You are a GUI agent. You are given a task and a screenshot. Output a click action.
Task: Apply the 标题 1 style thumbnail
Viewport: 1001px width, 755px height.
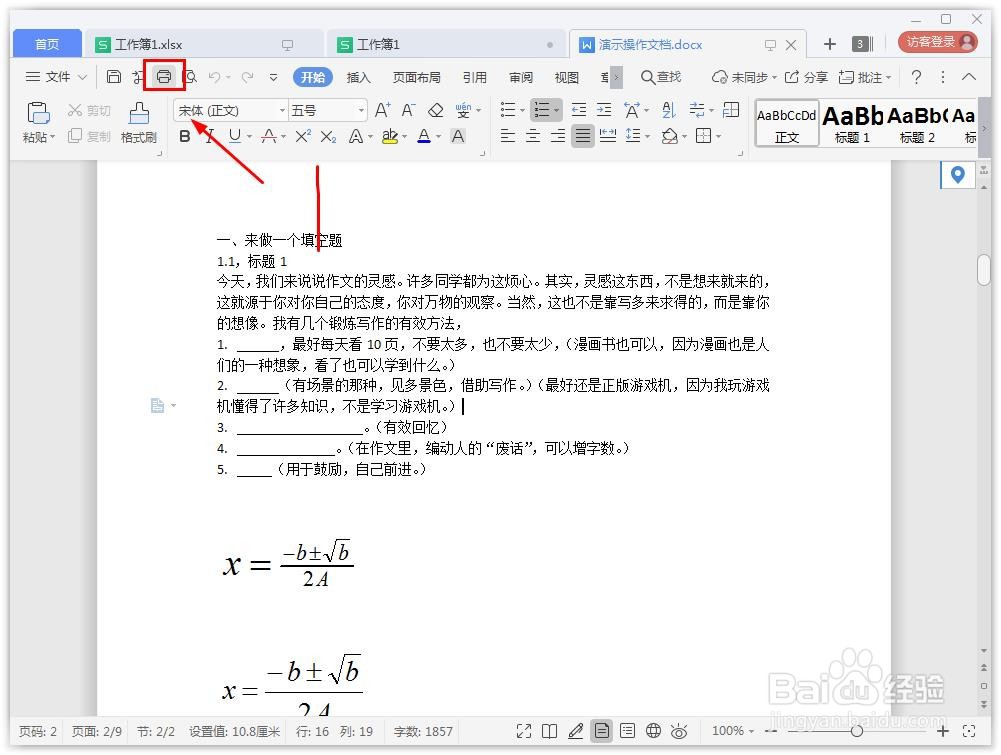click(x=851, y=123)
